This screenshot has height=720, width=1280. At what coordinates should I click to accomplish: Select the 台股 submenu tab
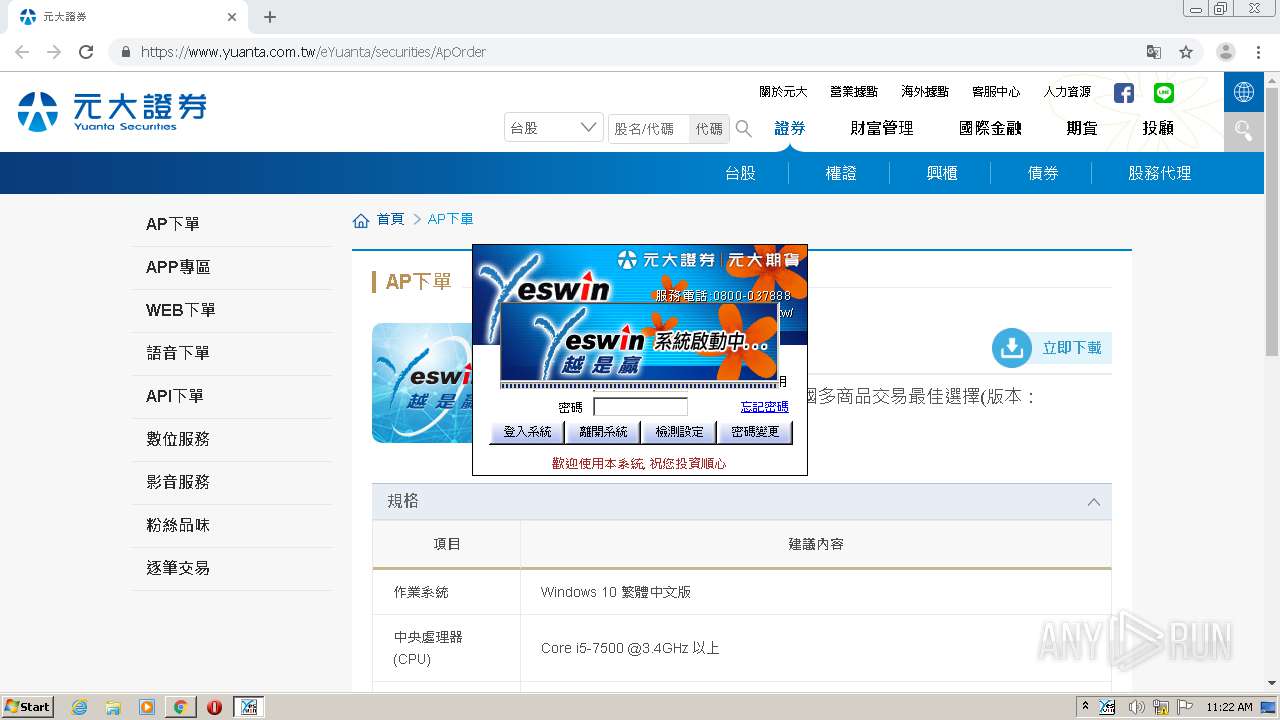(x=740, y=173)
